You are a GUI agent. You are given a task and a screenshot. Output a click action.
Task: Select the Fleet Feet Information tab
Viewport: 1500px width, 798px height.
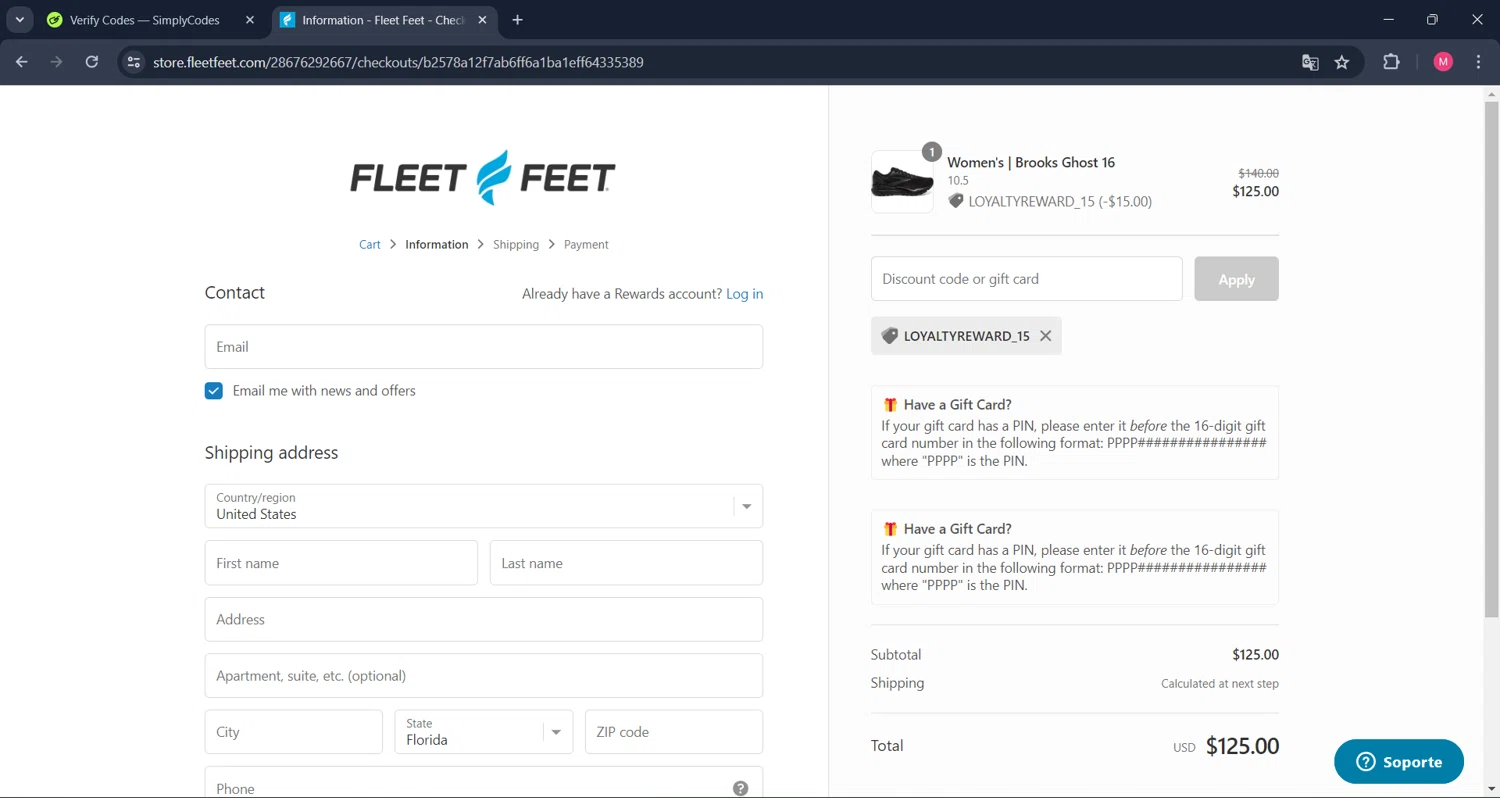(x=383, y=20)
